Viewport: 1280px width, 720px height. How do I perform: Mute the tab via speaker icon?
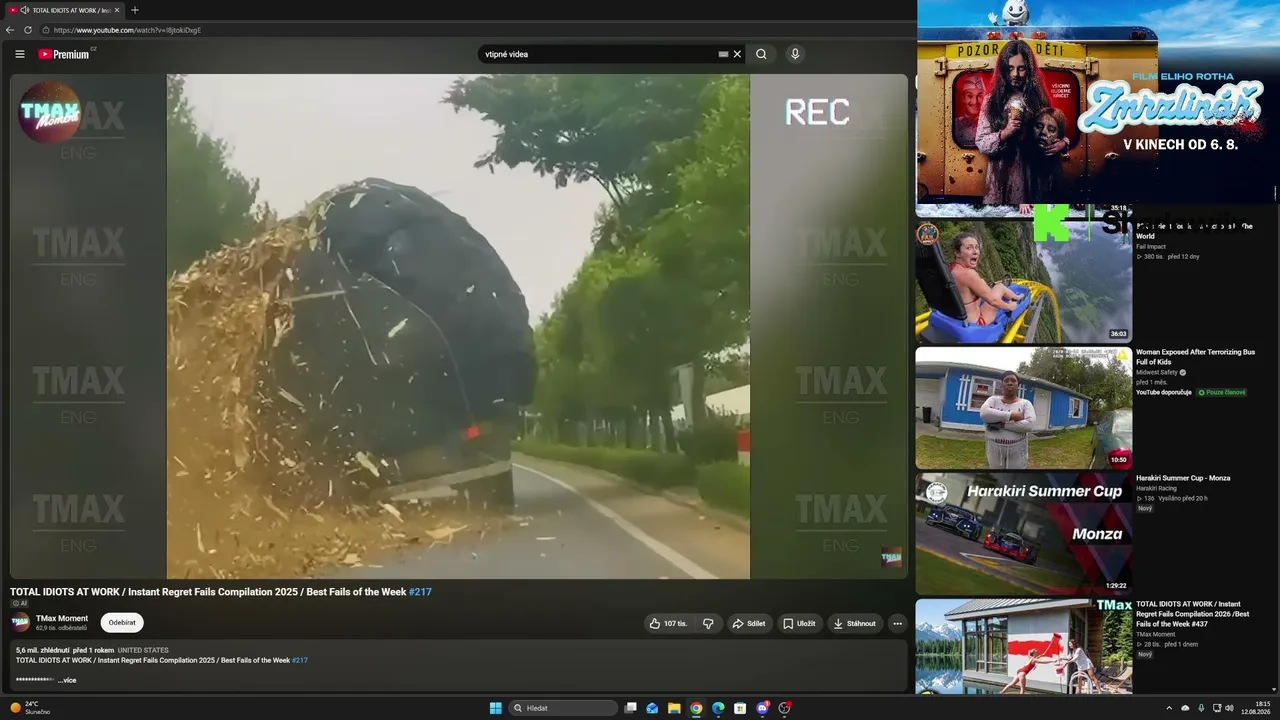pos(24,10)
